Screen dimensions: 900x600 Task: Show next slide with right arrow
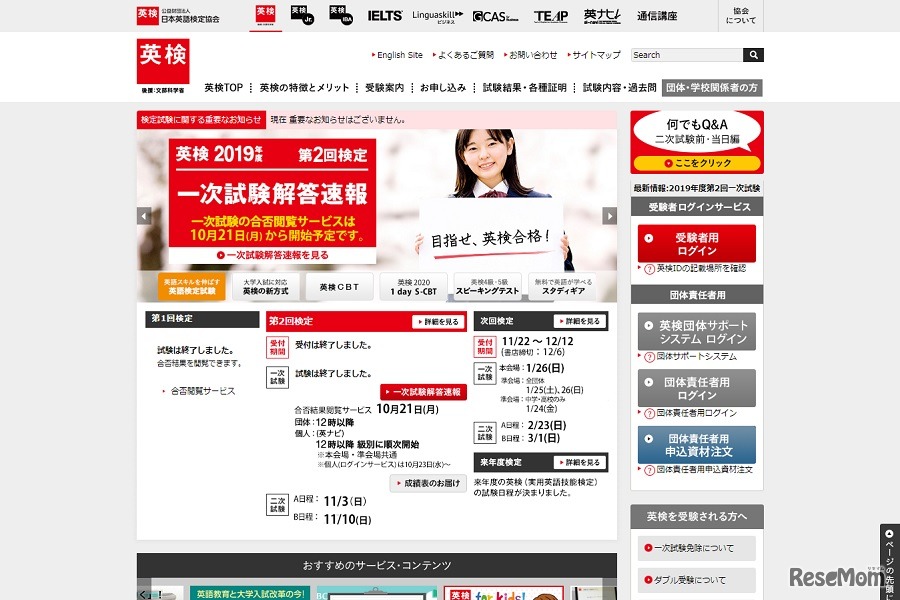click(609, 216)
